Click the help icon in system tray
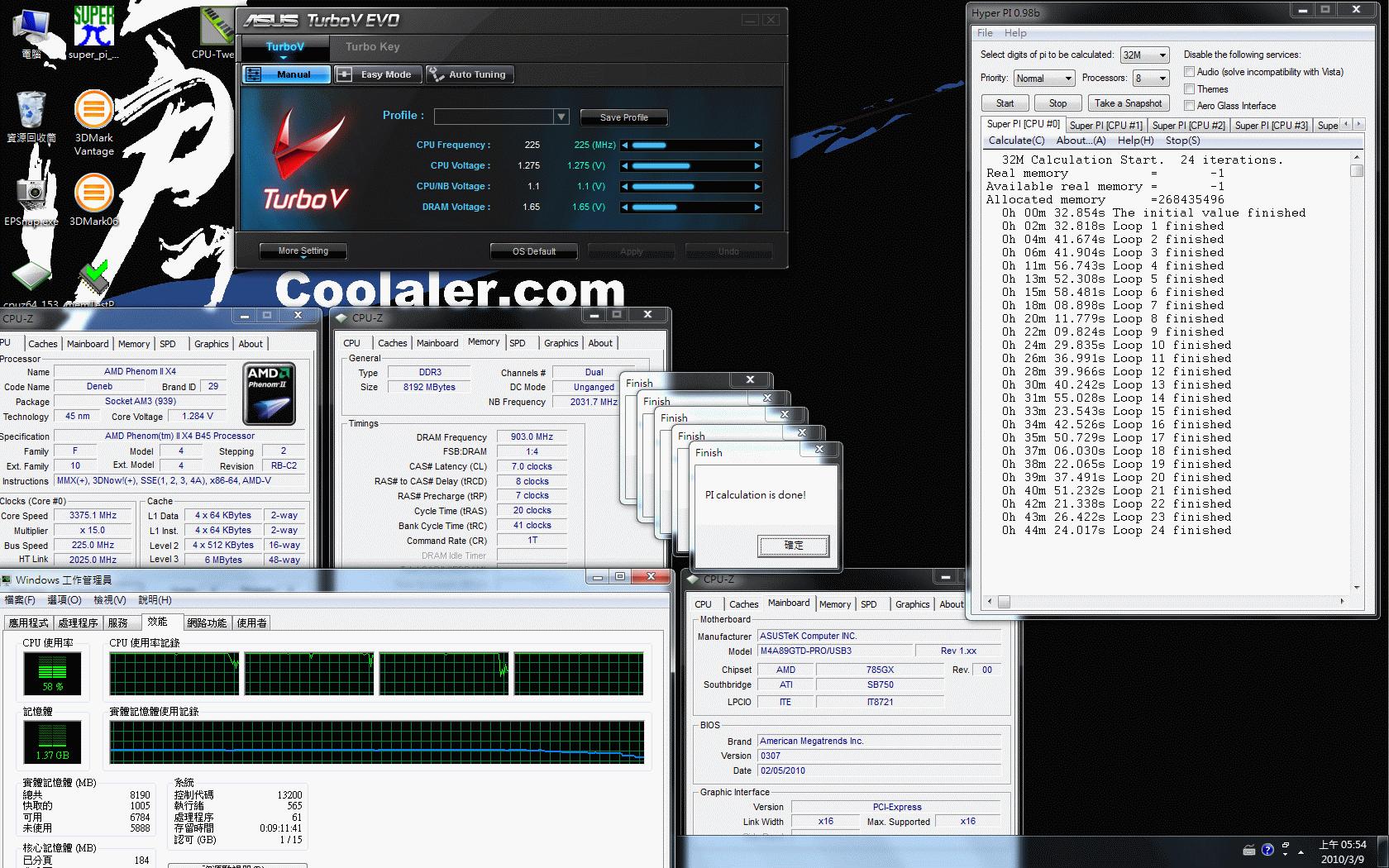 (1267, 850)
